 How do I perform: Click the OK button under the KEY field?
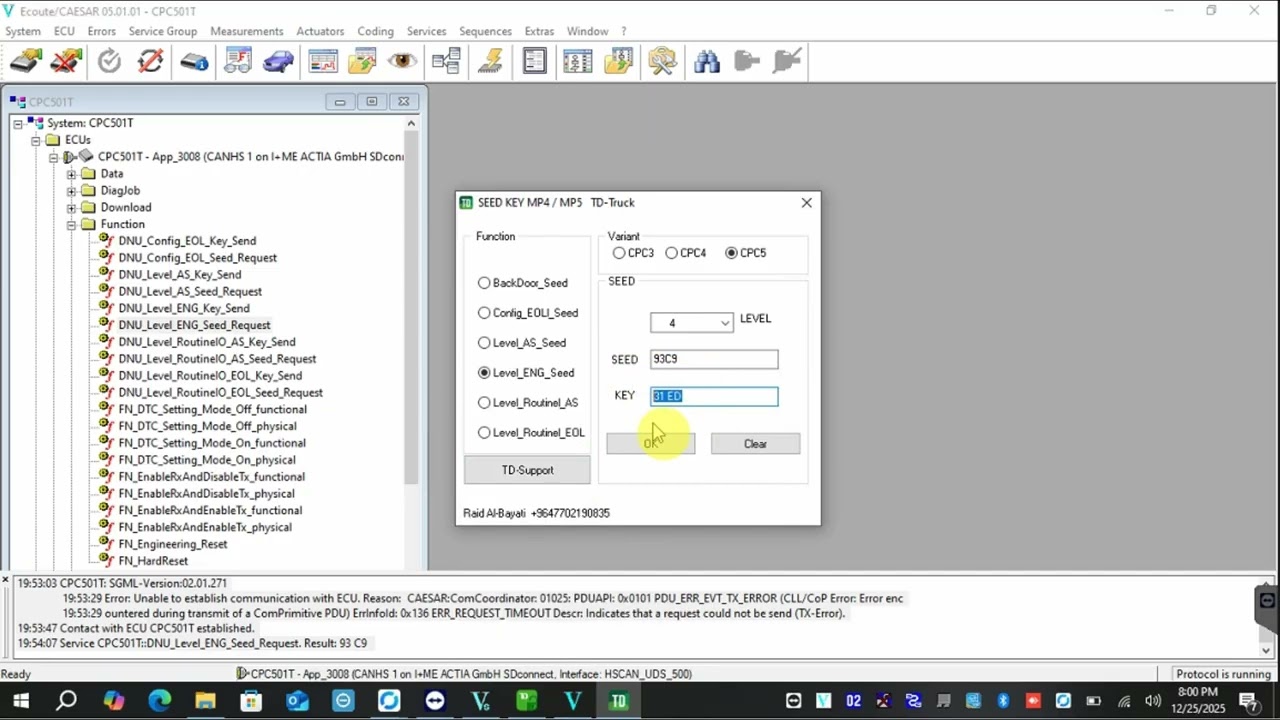point(650,444)
